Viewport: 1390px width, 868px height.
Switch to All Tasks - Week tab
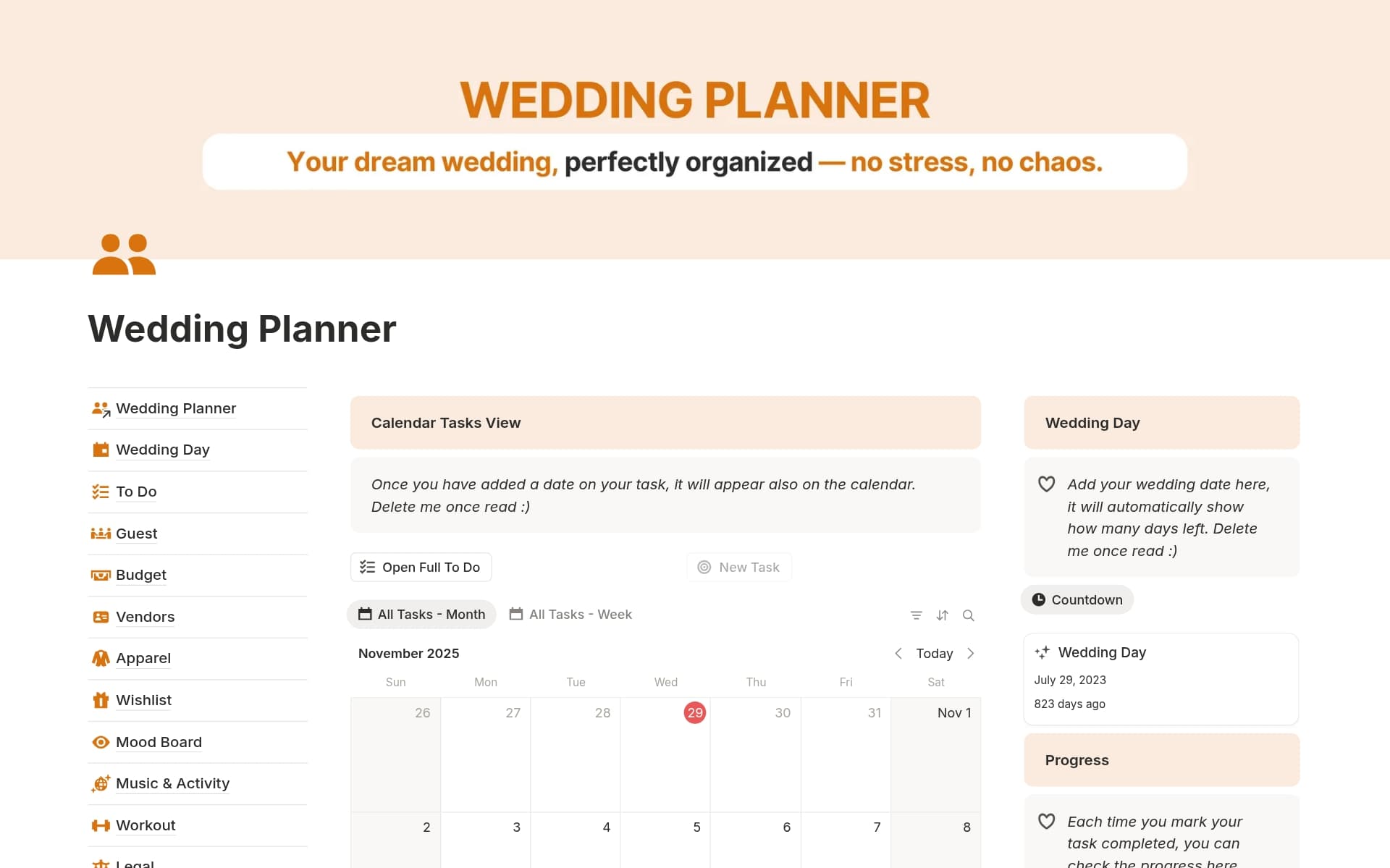pos(570,615)
